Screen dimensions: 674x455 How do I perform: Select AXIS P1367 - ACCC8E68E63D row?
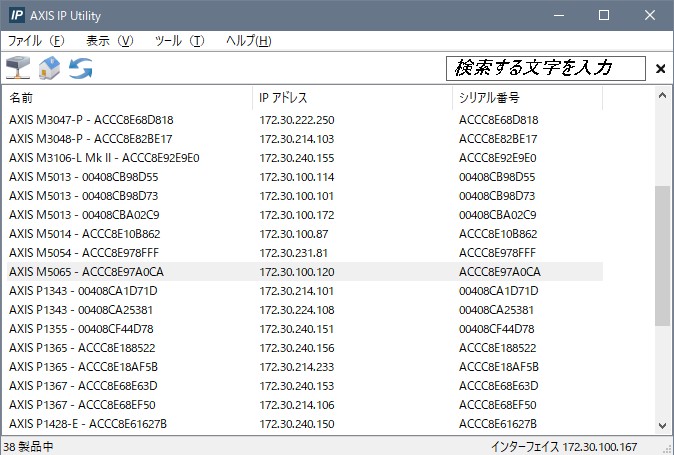click(x=305, y=386)
